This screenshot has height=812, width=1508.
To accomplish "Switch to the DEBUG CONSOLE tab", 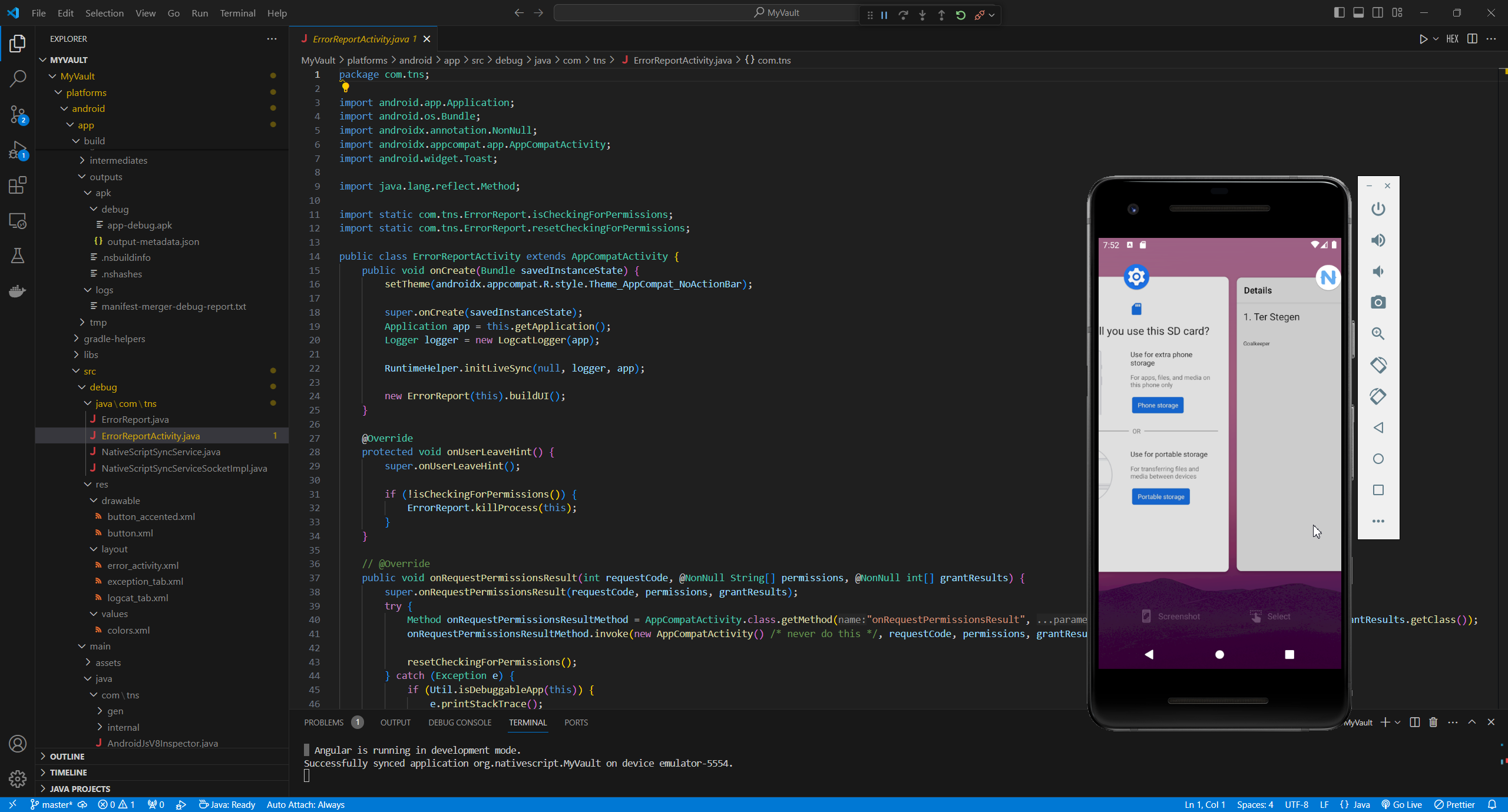I will pyautogui.click(x=459, y=722).
